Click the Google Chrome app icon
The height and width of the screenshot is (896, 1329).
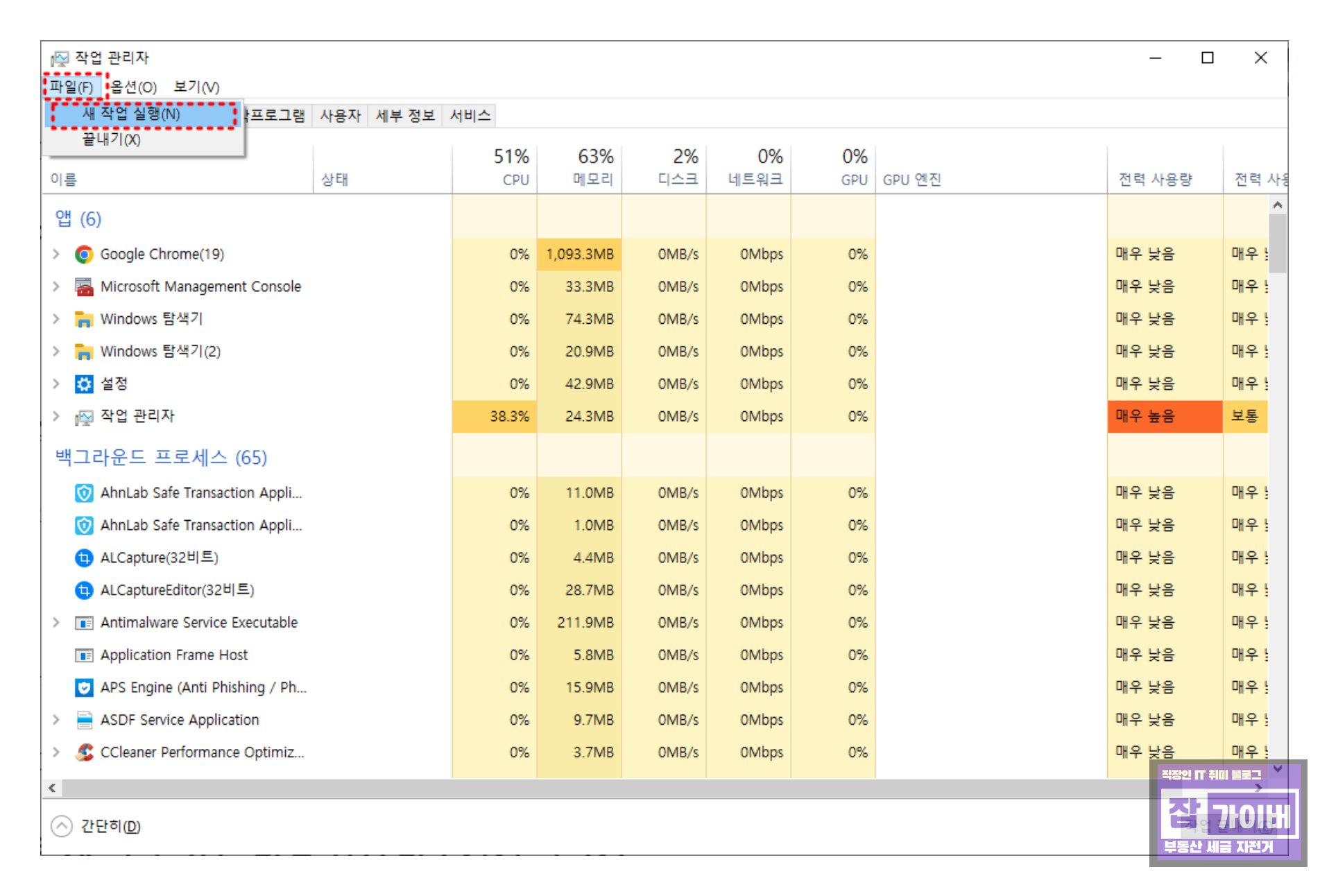[x=84, y=255]
